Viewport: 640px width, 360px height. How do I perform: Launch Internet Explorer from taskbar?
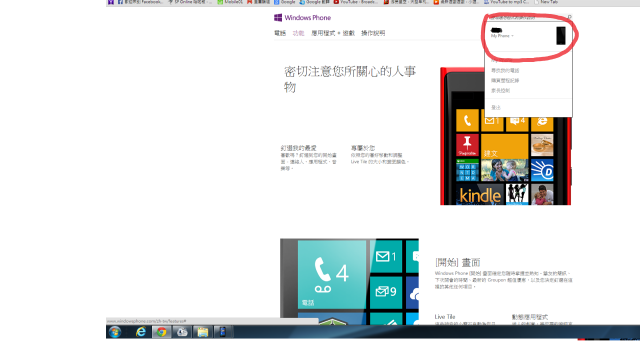coord(141,332)
